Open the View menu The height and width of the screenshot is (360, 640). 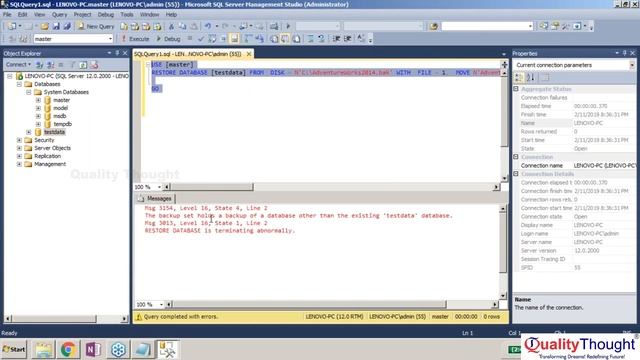click(x=40, y=14)
